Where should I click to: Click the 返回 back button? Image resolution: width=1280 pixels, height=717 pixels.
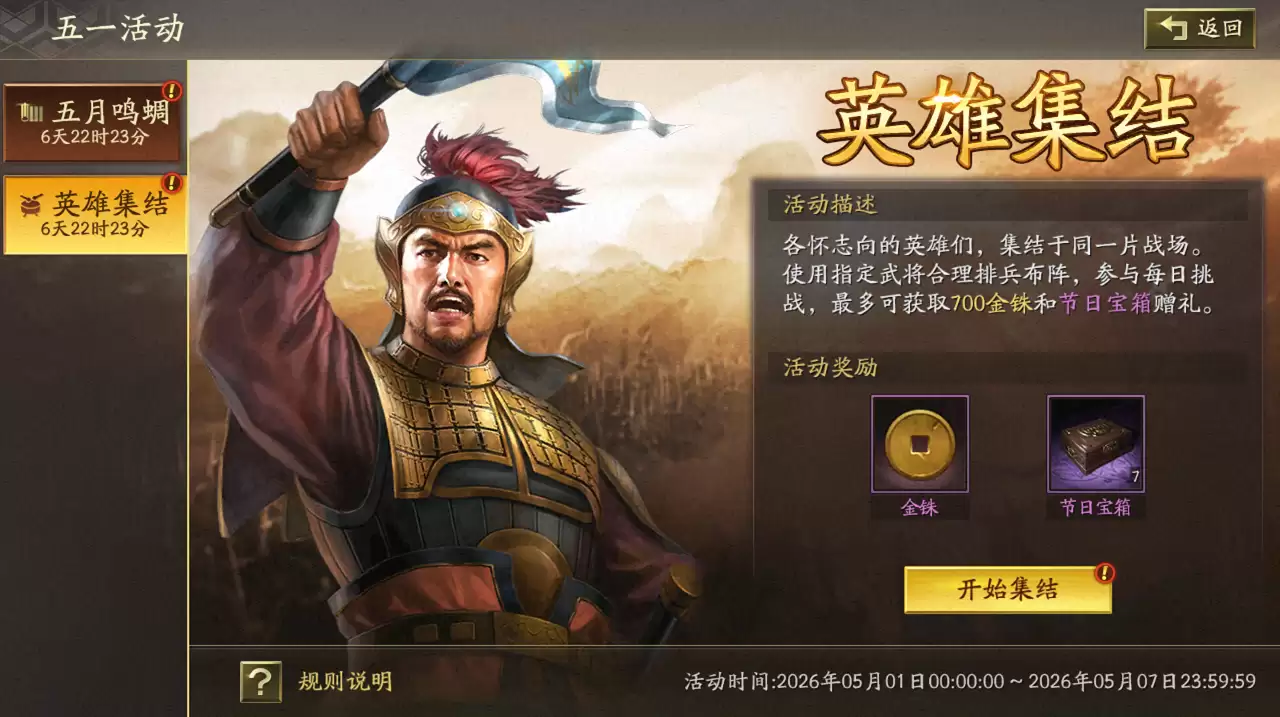pyautogui.click(x=1199, y=29)
